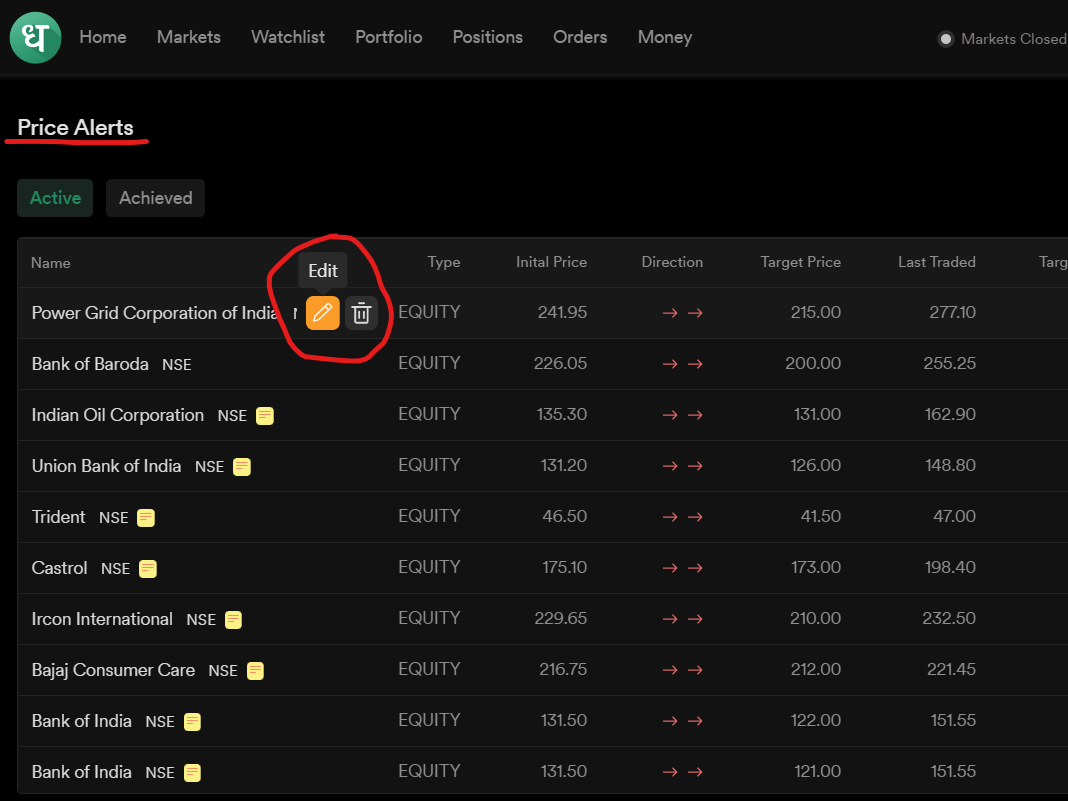Edit the Power Grid Corporation alert
Image resolution: width=1068 pixels, height=801 pixels.
point(323,313)
